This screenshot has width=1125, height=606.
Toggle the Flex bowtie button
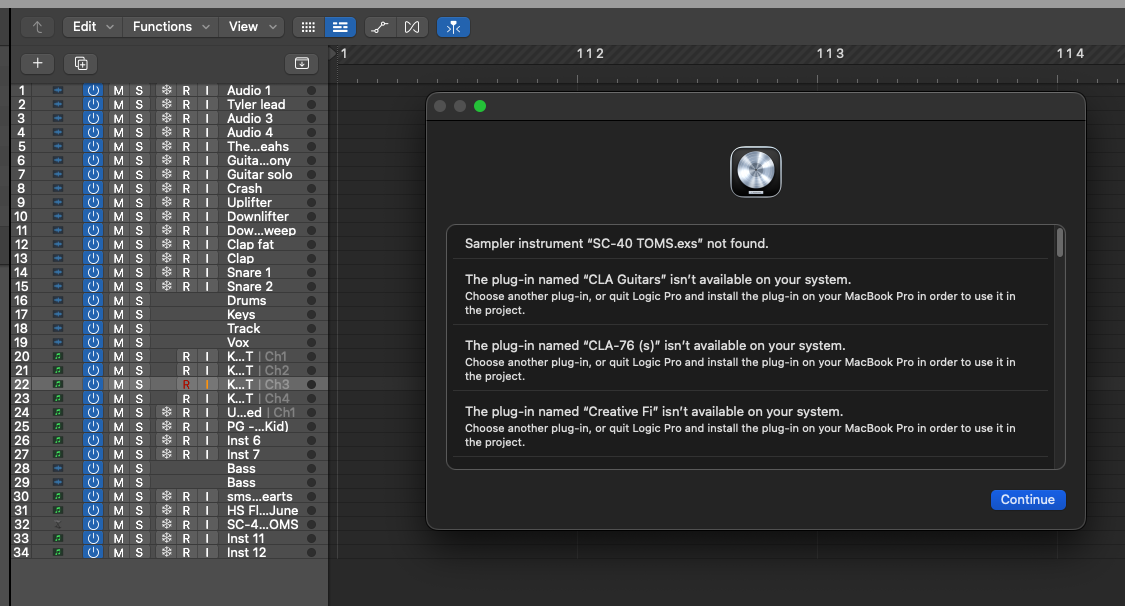coord(412,27)
